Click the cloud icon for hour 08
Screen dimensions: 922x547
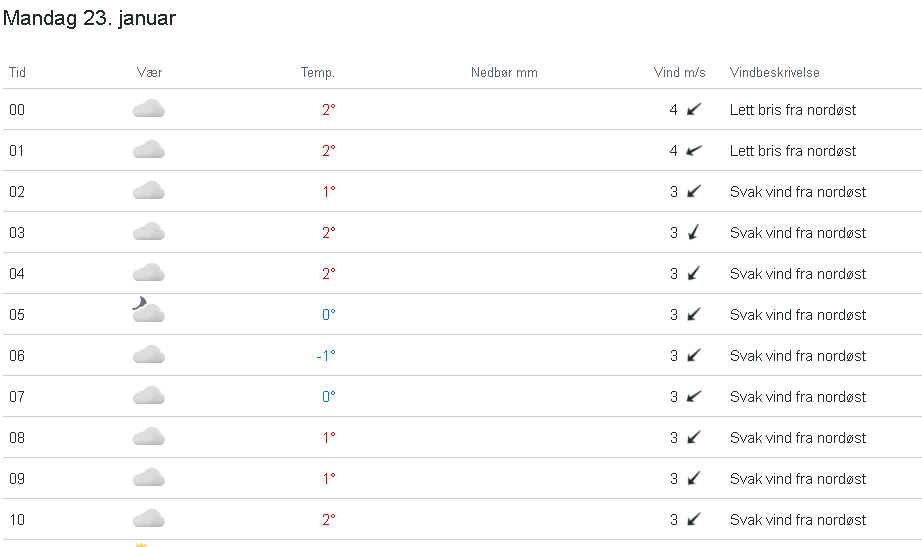coord(149,437)
